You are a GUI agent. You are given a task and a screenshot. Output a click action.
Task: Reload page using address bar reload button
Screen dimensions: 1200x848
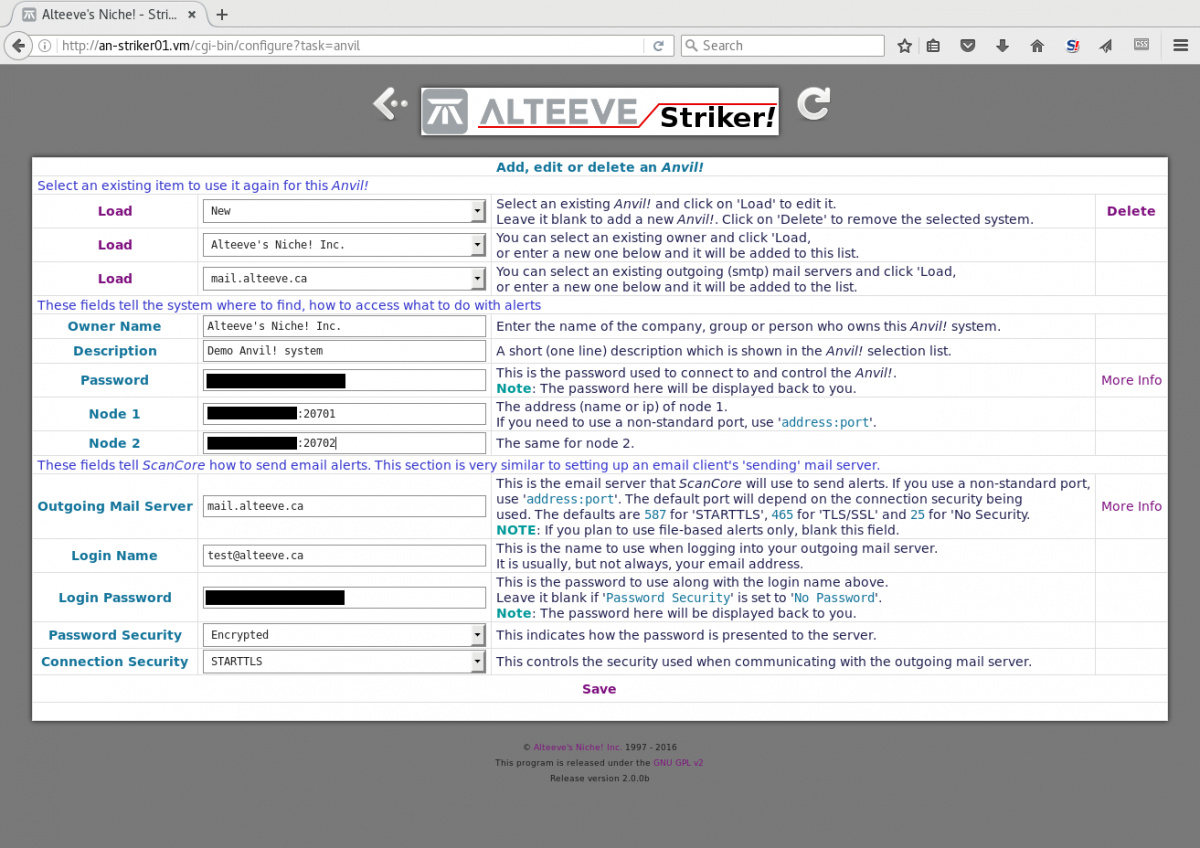click(658, 46)
